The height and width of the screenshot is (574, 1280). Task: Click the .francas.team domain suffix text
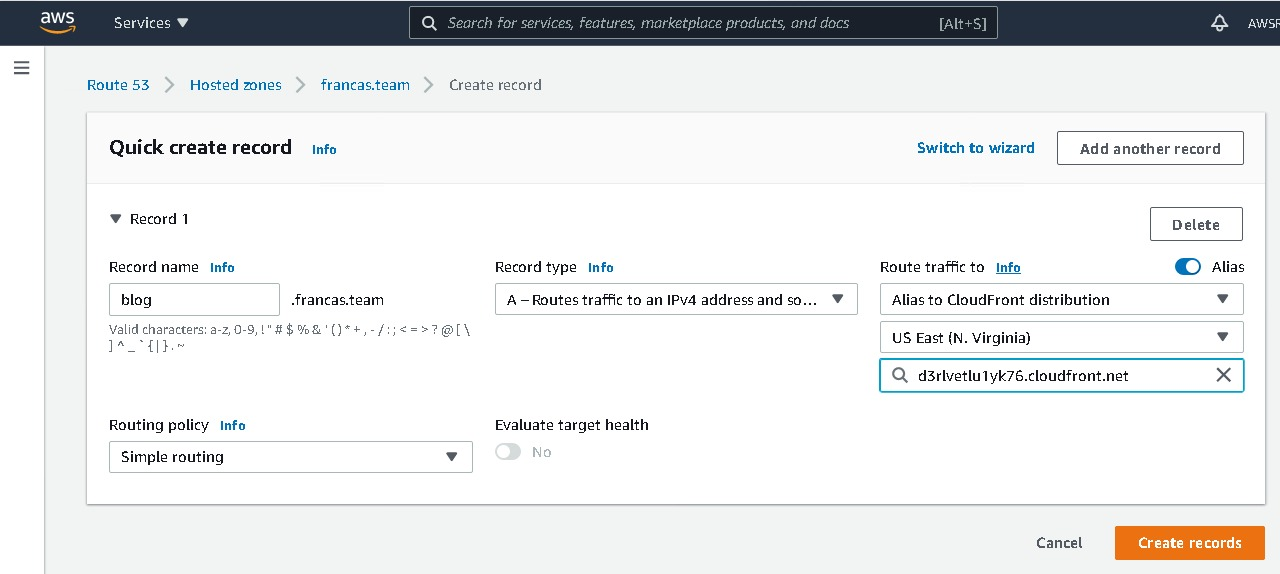[337, 299]
